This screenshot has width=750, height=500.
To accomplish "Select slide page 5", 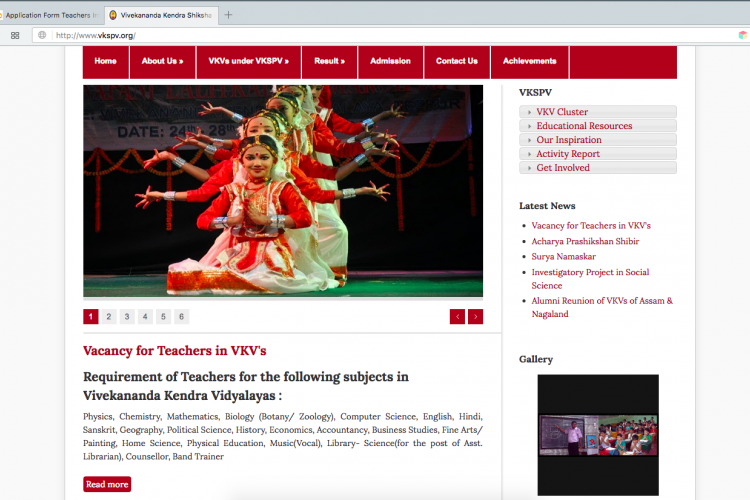I will [x=164, y=316].
